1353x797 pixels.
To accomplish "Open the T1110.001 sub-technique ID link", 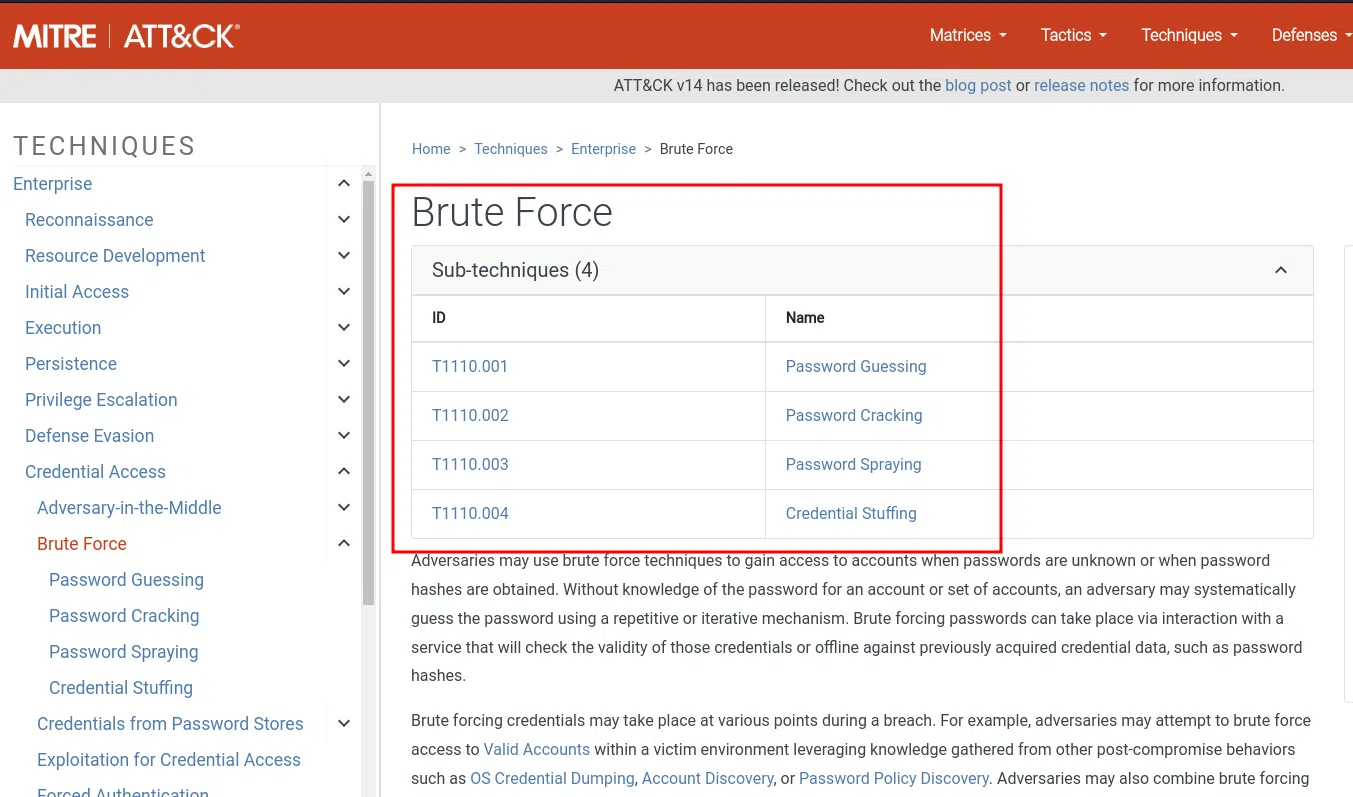I will [x=470, y=366].
